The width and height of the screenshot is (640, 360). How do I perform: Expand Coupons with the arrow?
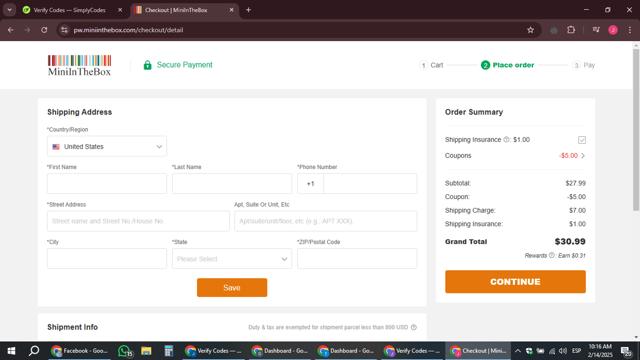(583, 156)
